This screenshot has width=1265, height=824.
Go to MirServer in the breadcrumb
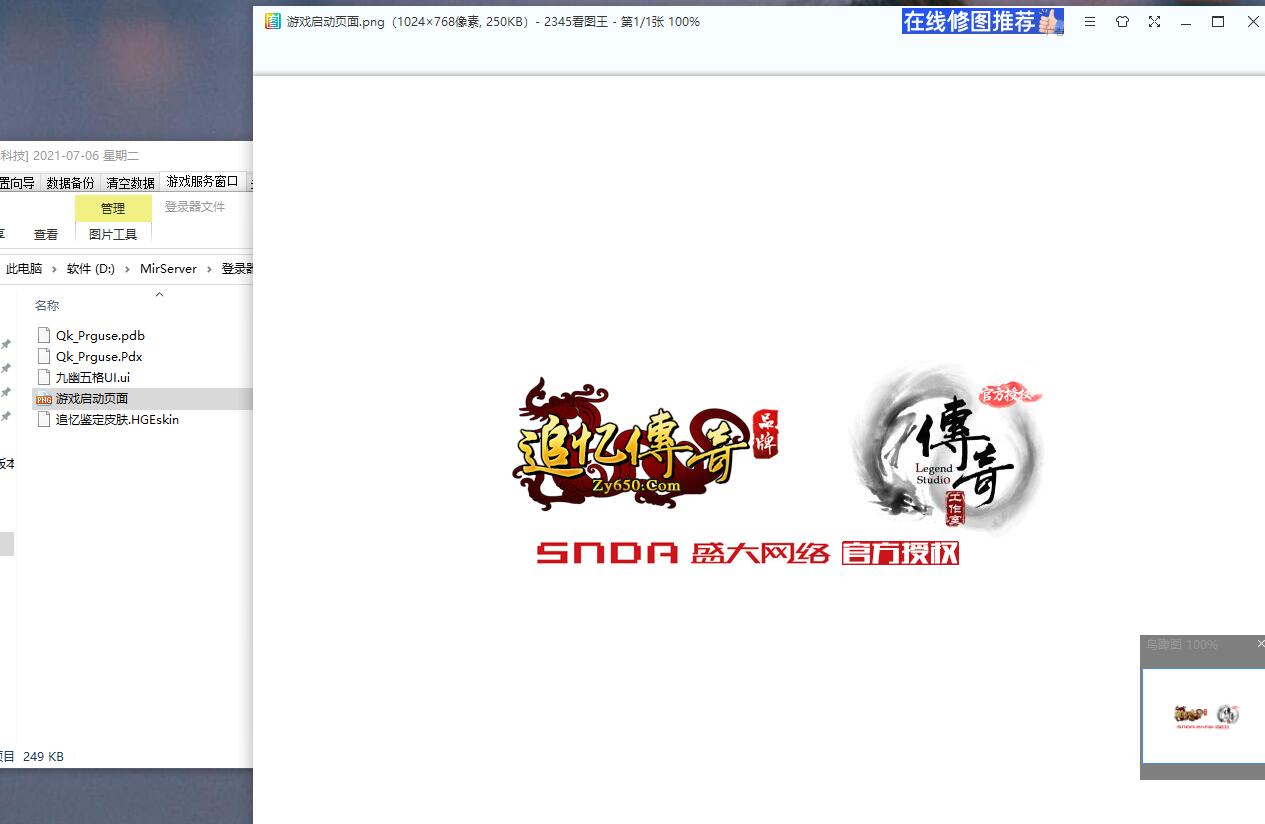(169, 269)
